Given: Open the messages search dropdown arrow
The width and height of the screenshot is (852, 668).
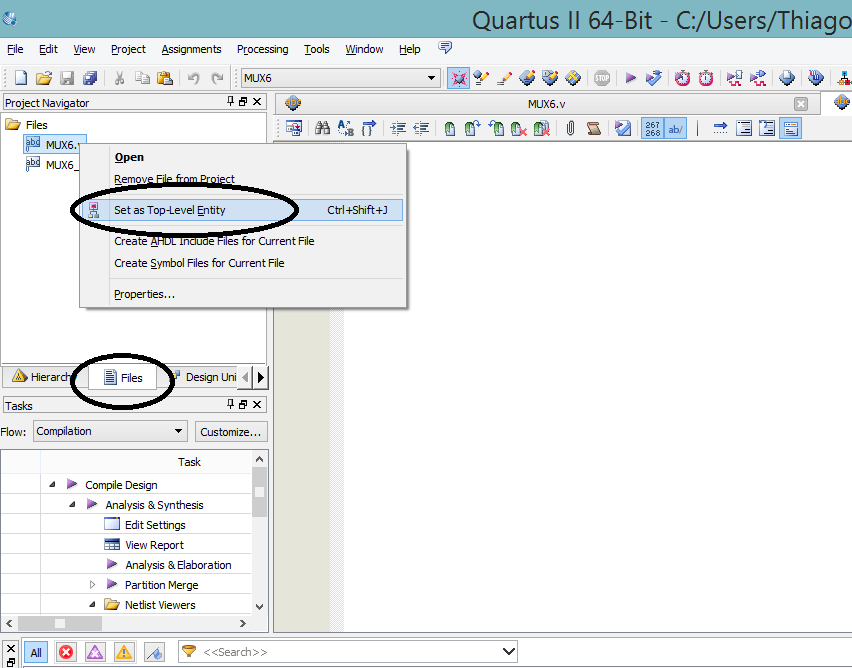Looking at the screenshot, I should tap(509, 651).
